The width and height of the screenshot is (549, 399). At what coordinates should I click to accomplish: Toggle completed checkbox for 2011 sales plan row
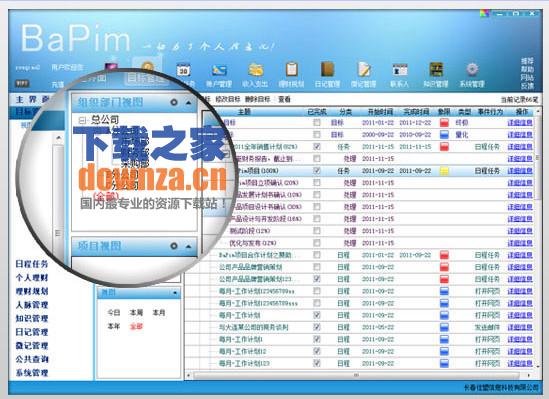click(x=317, y=146)
